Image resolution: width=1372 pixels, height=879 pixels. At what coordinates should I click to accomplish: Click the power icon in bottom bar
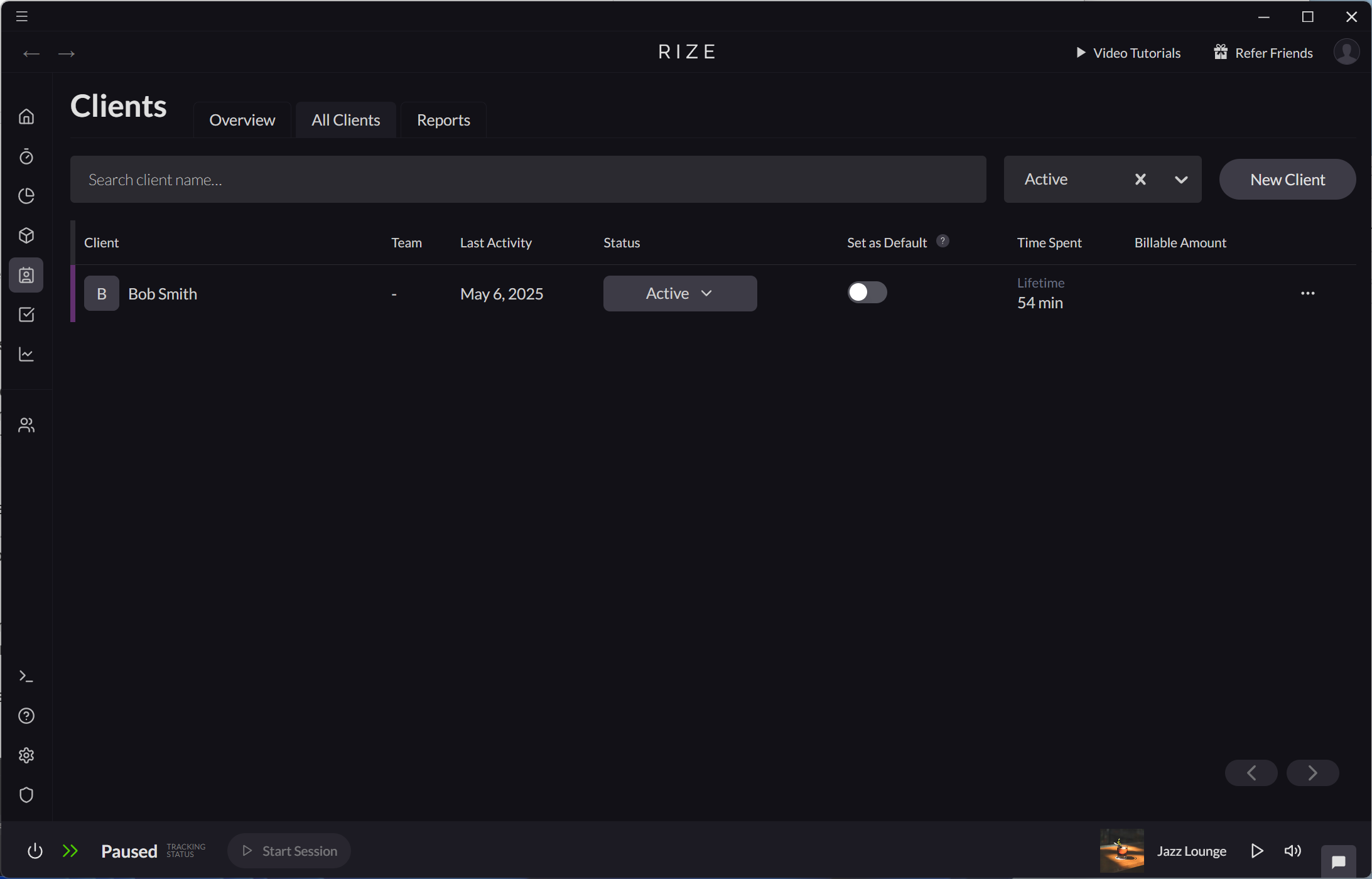point(35,851)
